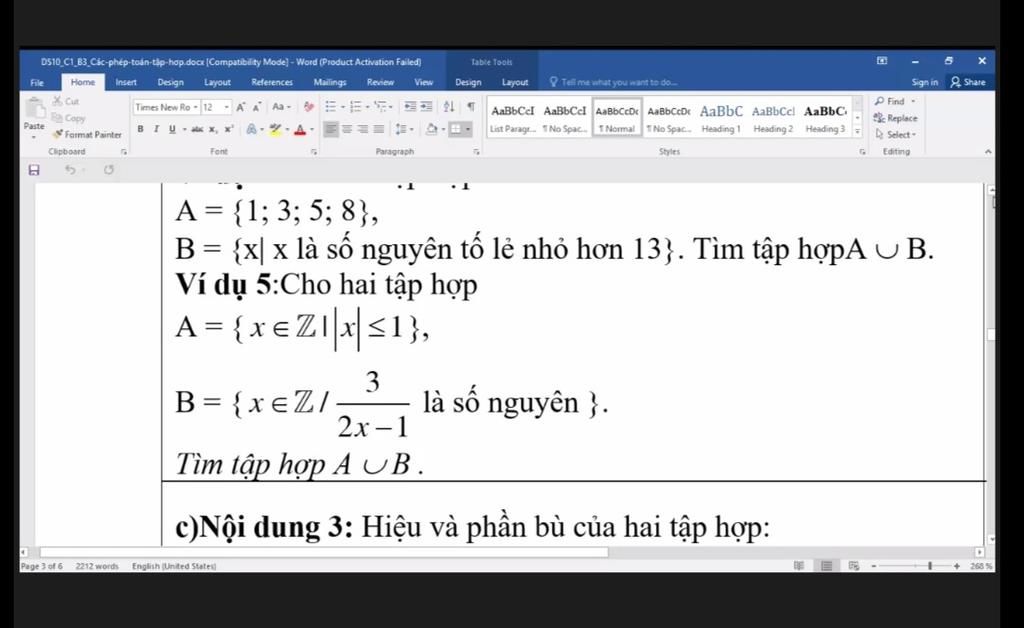Save the document from the quick access toolbar
Image resolution: width=1024 pixels, height=628 pixels.
click(x=34, y=170)
